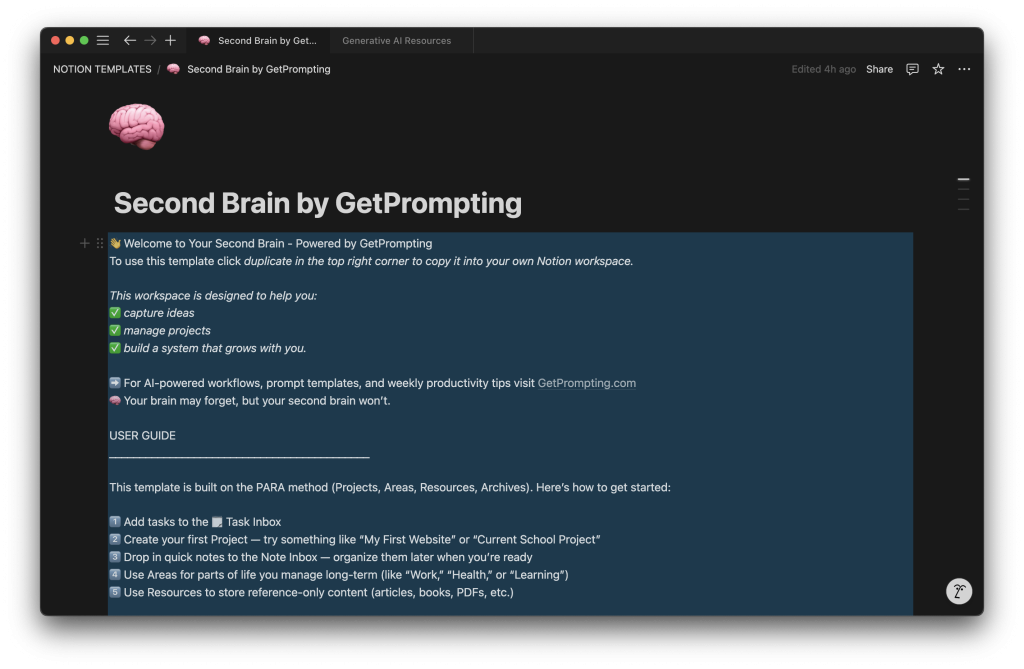Click 'Use Resources to store' line
1024x669 pixels.
tap(312, 593)
